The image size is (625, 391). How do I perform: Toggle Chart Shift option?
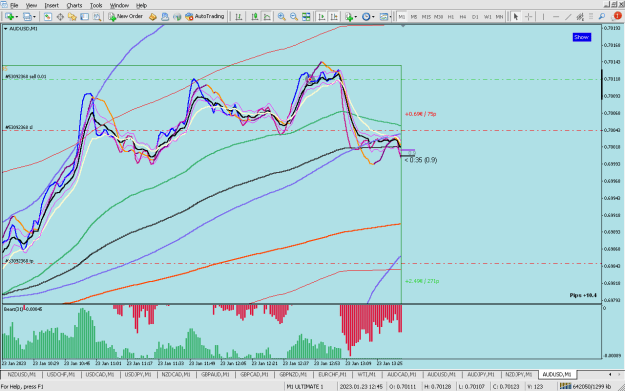[334, 17]
